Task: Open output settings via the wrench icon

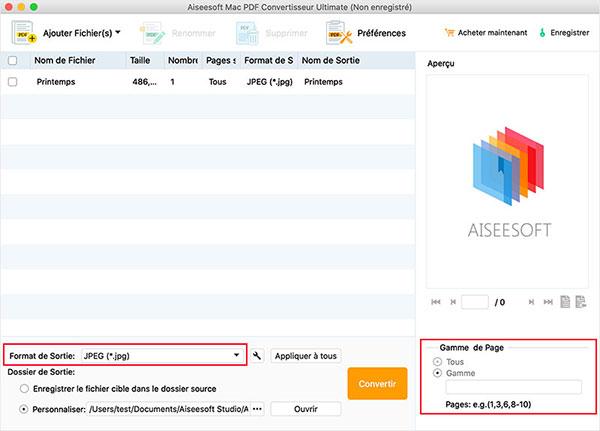Action: (x=257, y=355)
